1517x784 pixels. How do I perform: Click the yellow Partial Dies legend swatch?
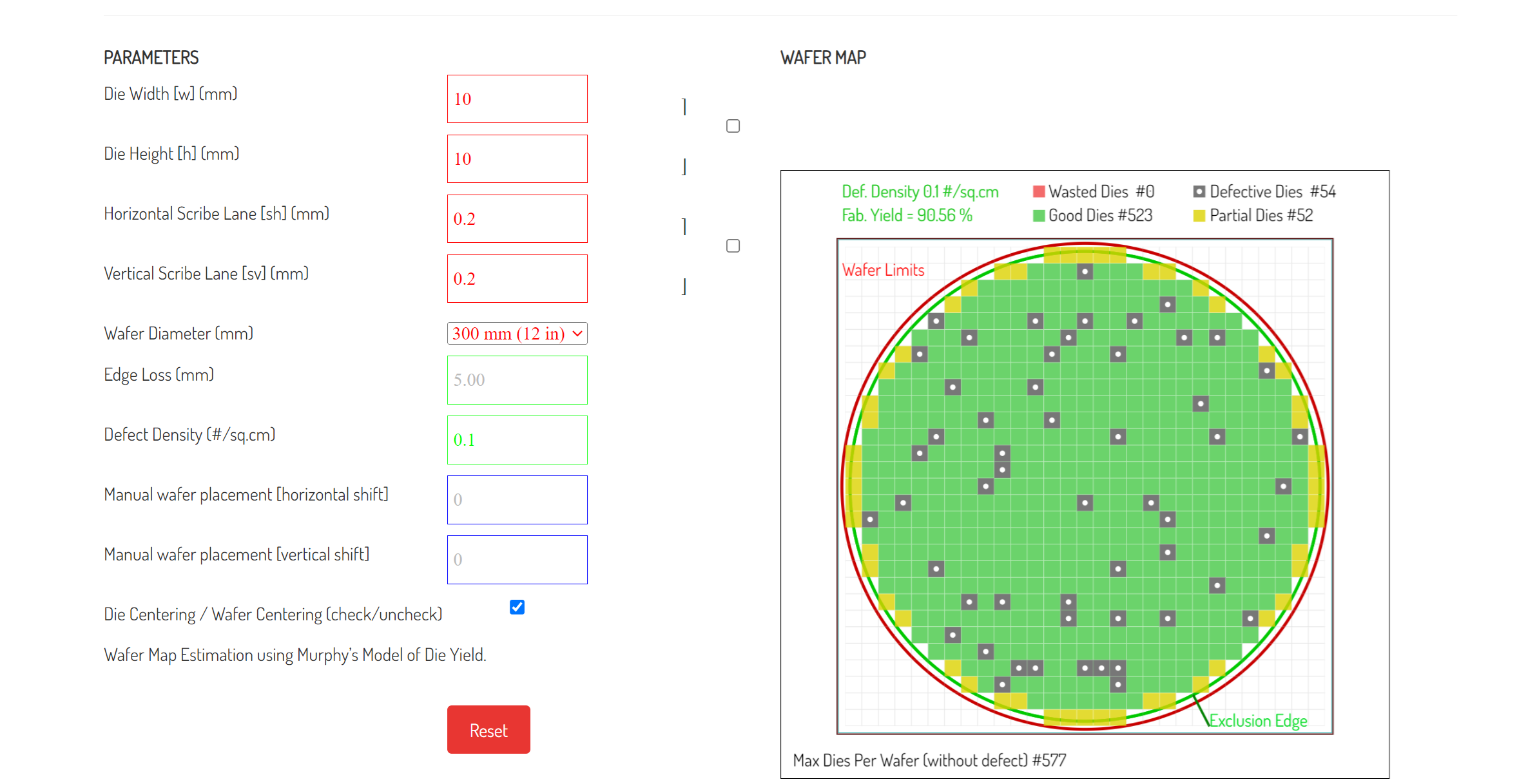coord(1199,215)
